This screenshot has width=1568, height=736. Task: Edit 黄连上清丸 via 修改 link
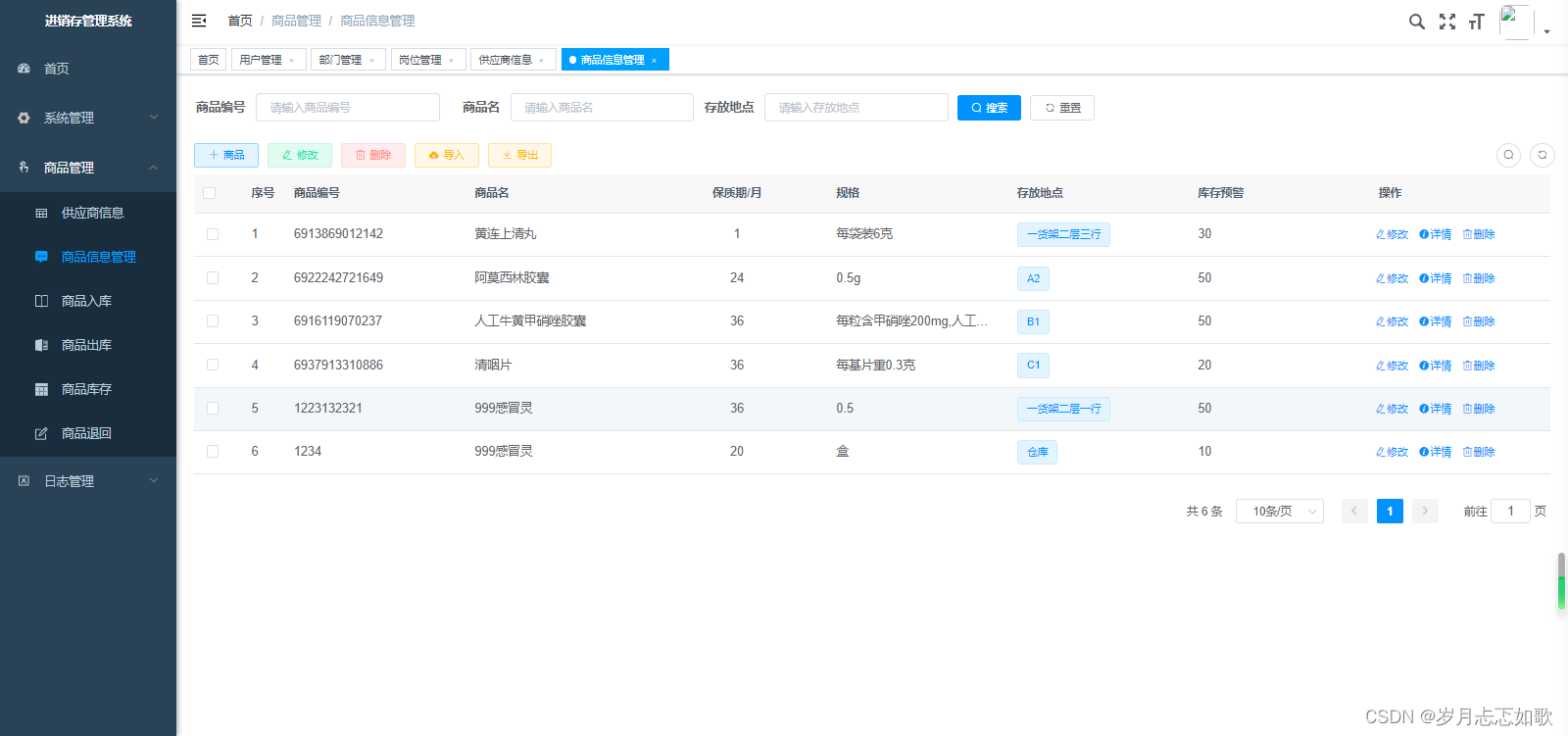click(1392, 234)
